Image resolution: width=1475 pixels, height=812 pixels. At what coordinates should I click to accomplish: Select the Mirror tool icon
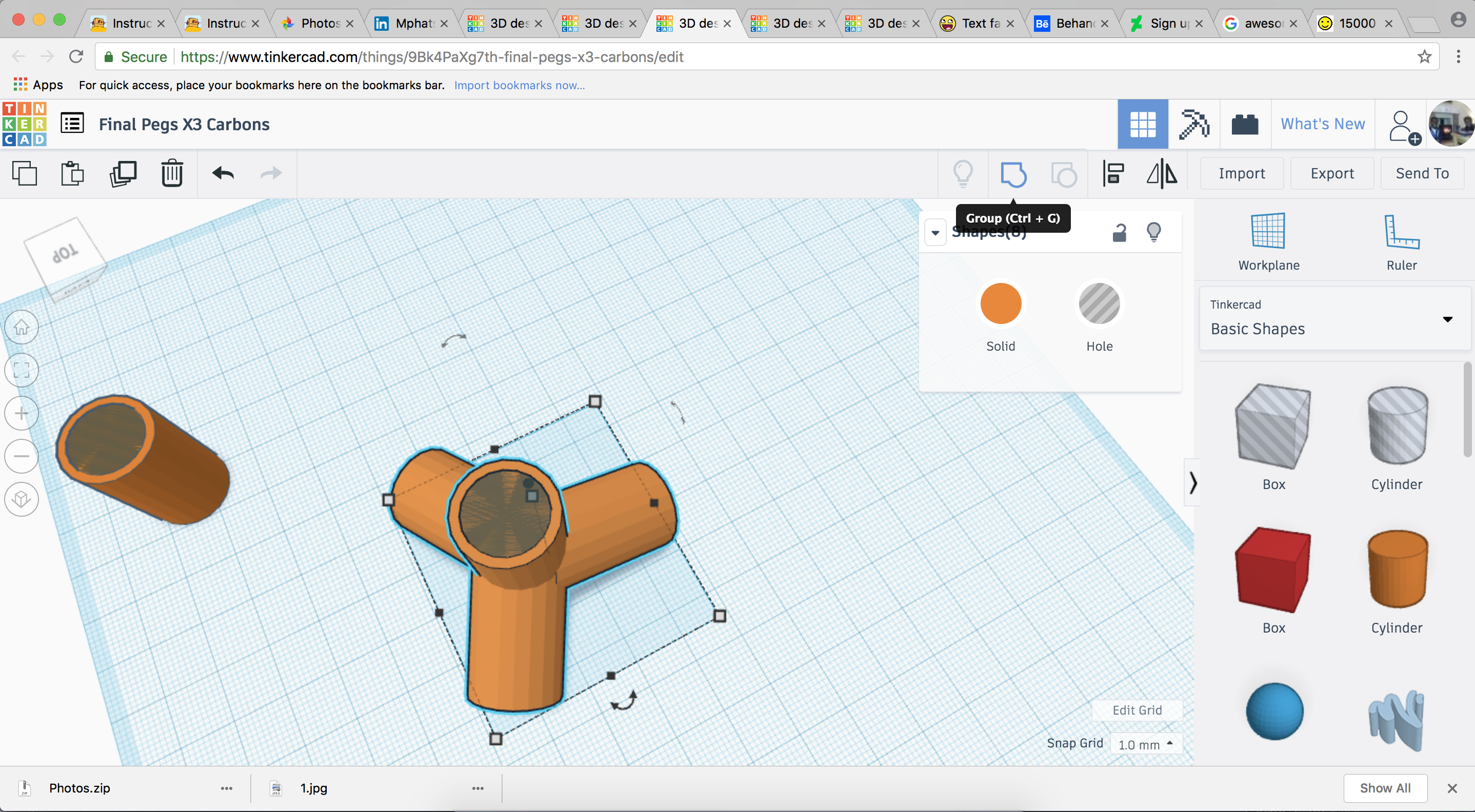(x=1162, y=174)
